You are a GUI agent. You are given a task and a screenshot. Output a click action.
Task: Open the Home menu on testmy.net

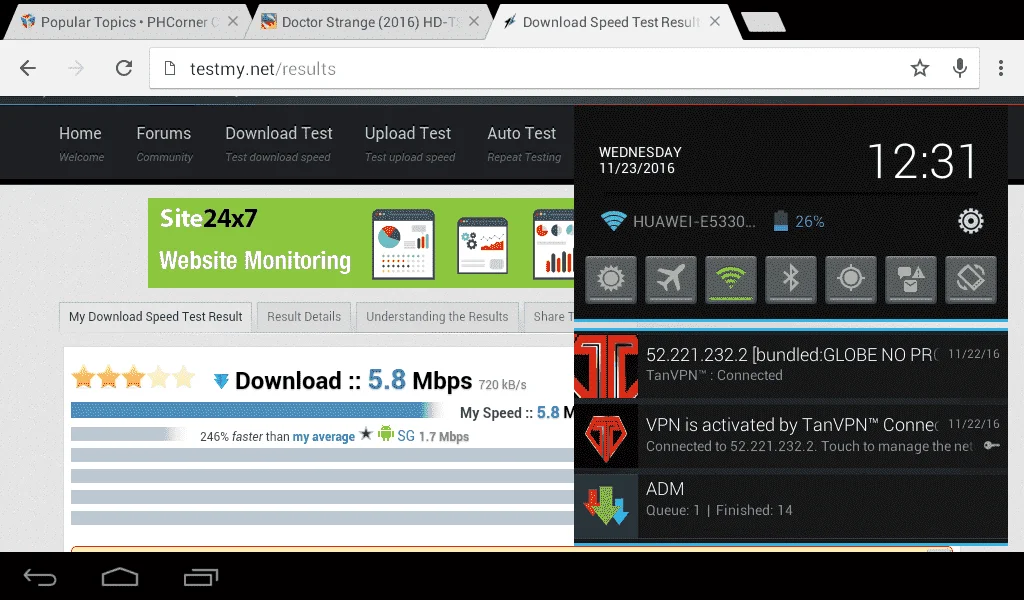tap(81, 144)
